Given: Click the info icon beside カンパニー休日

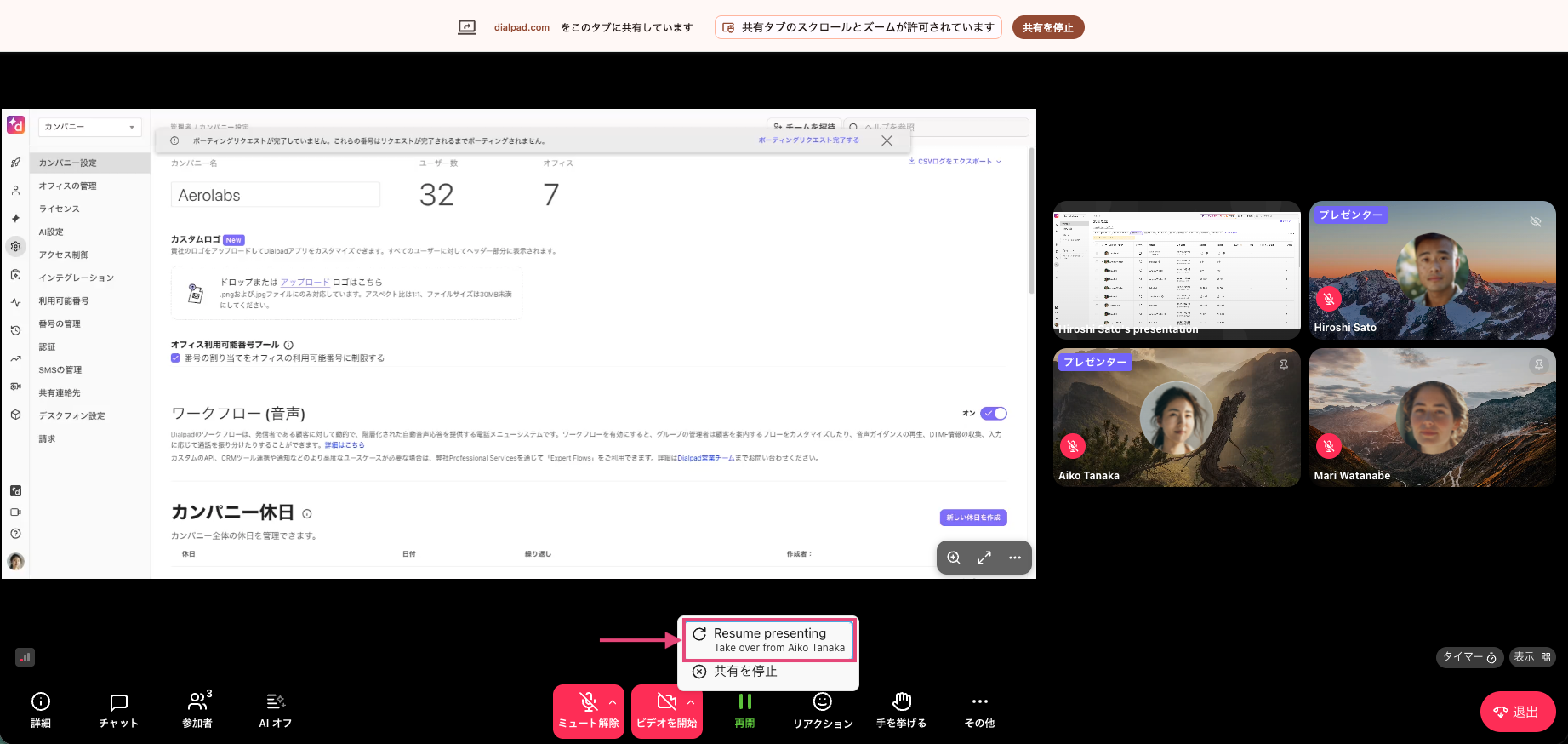Looking at the screenshot, I should [x=307, y=514].
